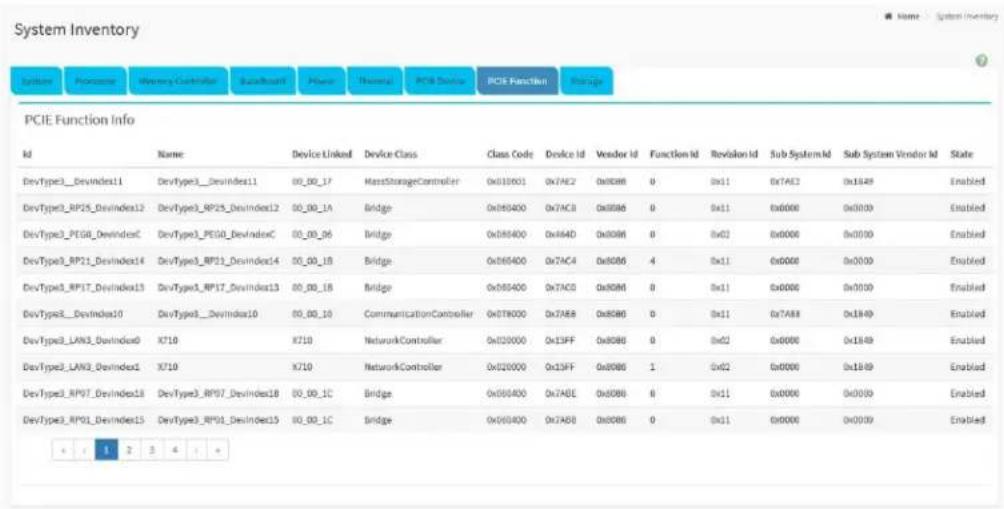The image size is (1004, 509).
Task: Click the 00_00_06 device linked cell
Action: click(312, 235)
